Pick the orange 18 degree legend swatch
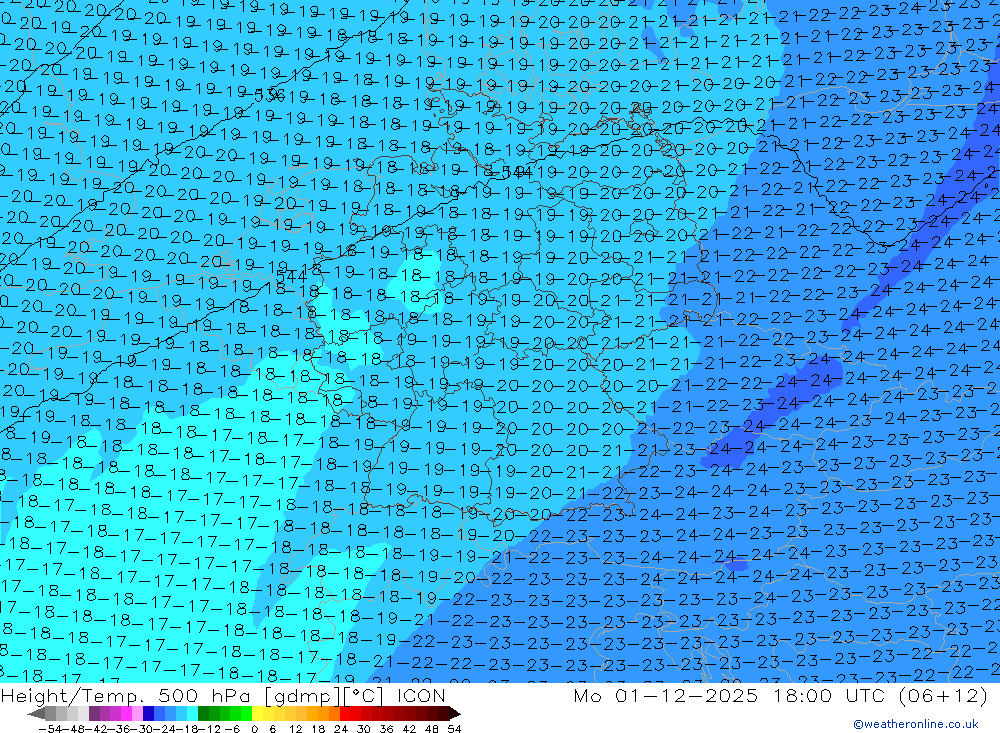The width and height of the screenshot is (1000, 733). click(323, 714)
